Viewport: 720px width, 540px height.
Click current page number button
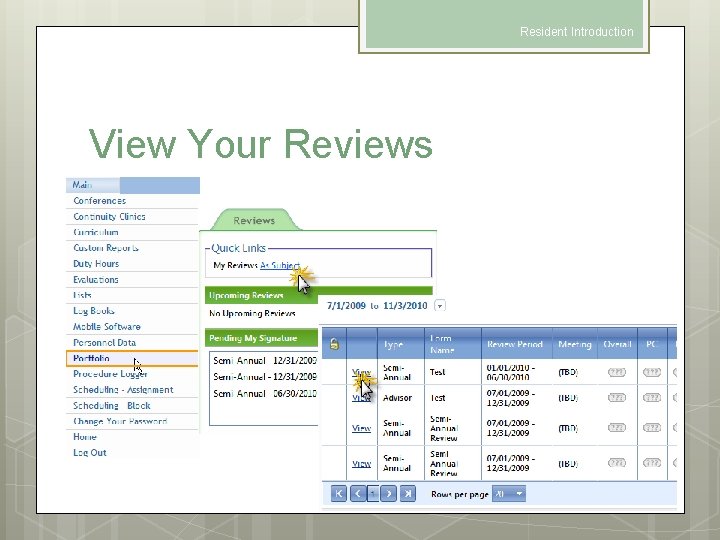(373, 494)
